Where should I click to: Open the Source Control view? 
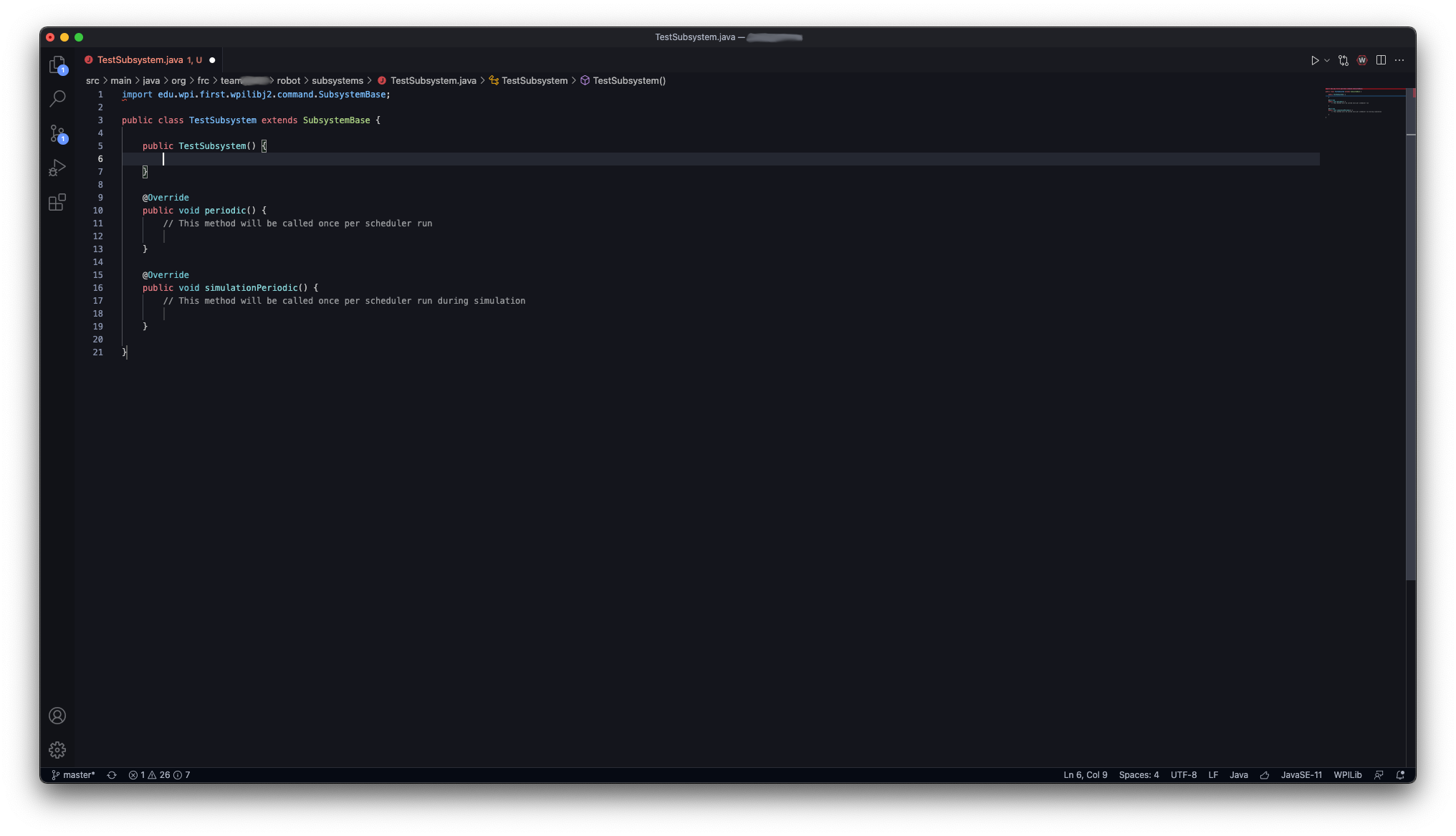coord(57,133)
